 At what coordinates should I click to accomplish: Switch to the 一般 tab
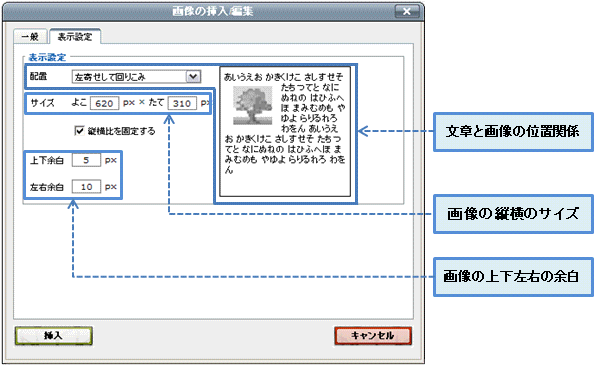30,37
